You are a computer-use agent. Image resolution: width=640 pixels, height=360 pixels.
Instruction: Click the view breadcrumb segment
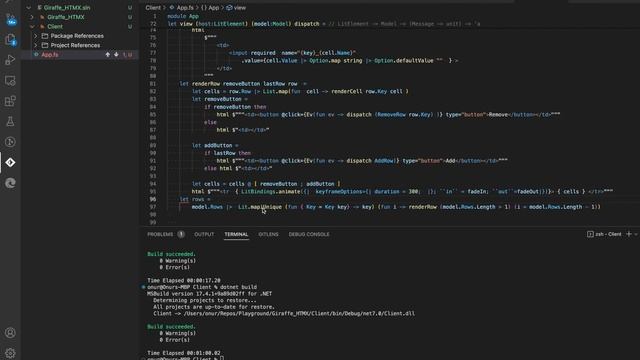coord(236,8)
